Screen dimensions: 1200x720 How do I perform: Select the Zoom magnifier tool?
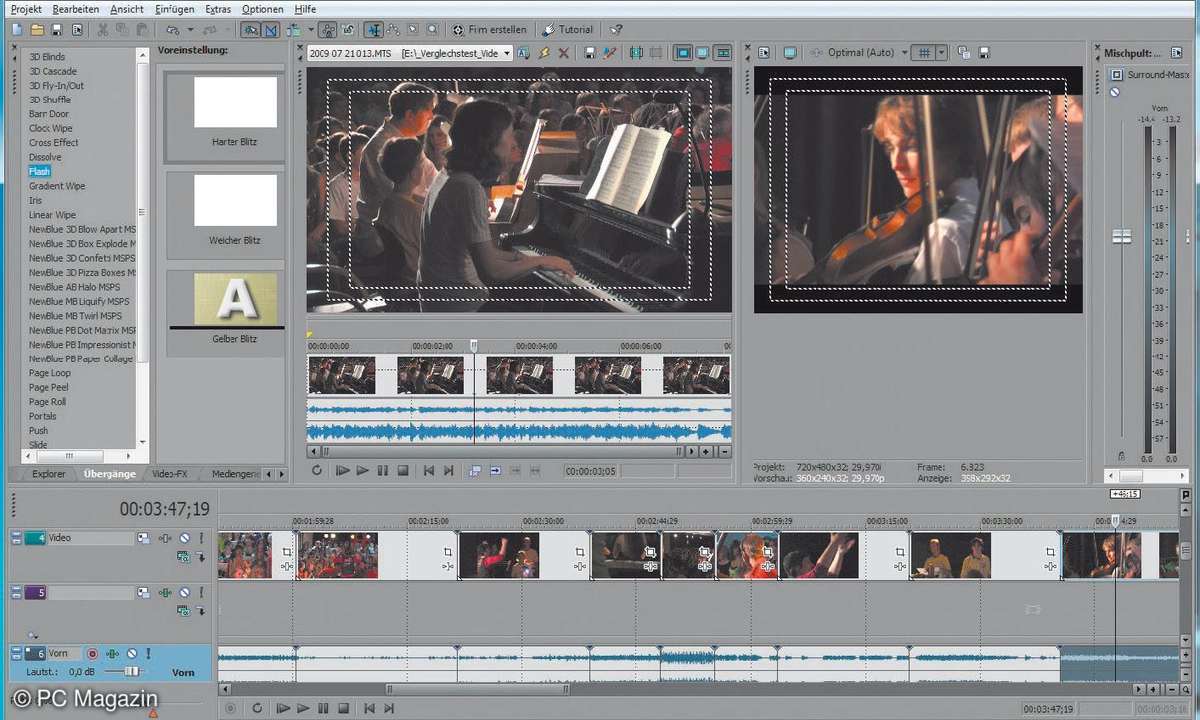coord(432,30)
